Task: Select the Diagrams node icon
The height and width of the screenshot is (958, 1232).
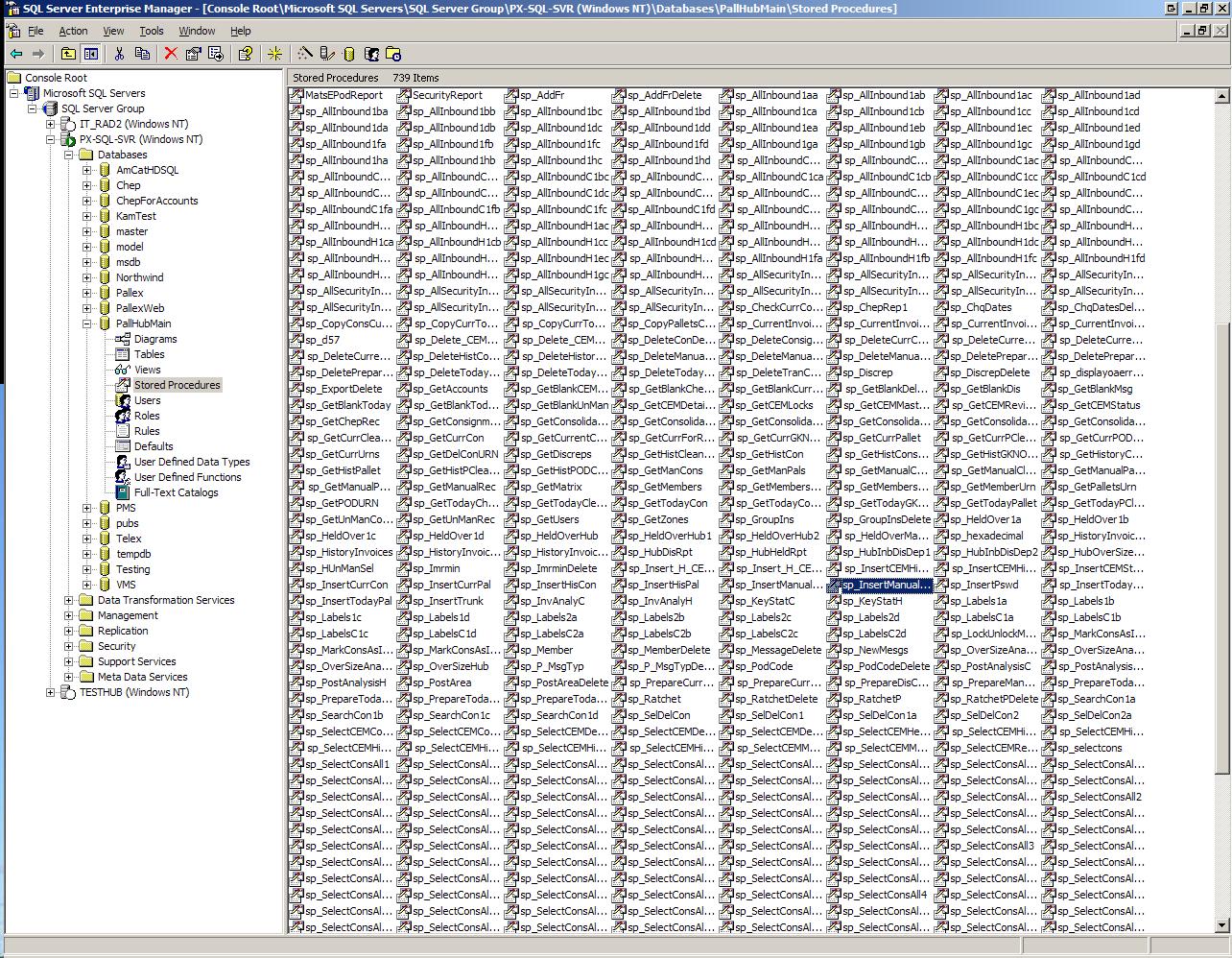Action: pyautogui.click(x=123, y=339)
